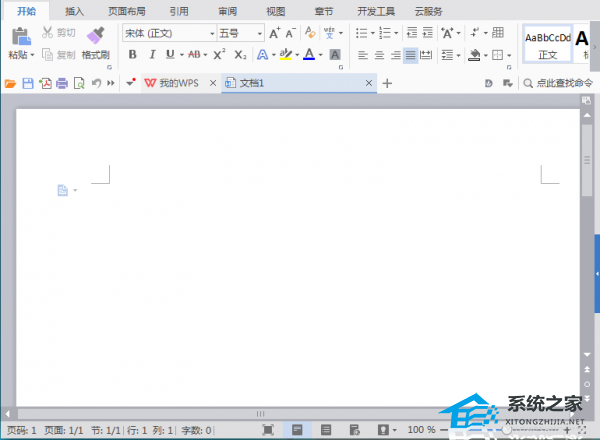Click the undo arrow
600x440 pixels.
96,83
